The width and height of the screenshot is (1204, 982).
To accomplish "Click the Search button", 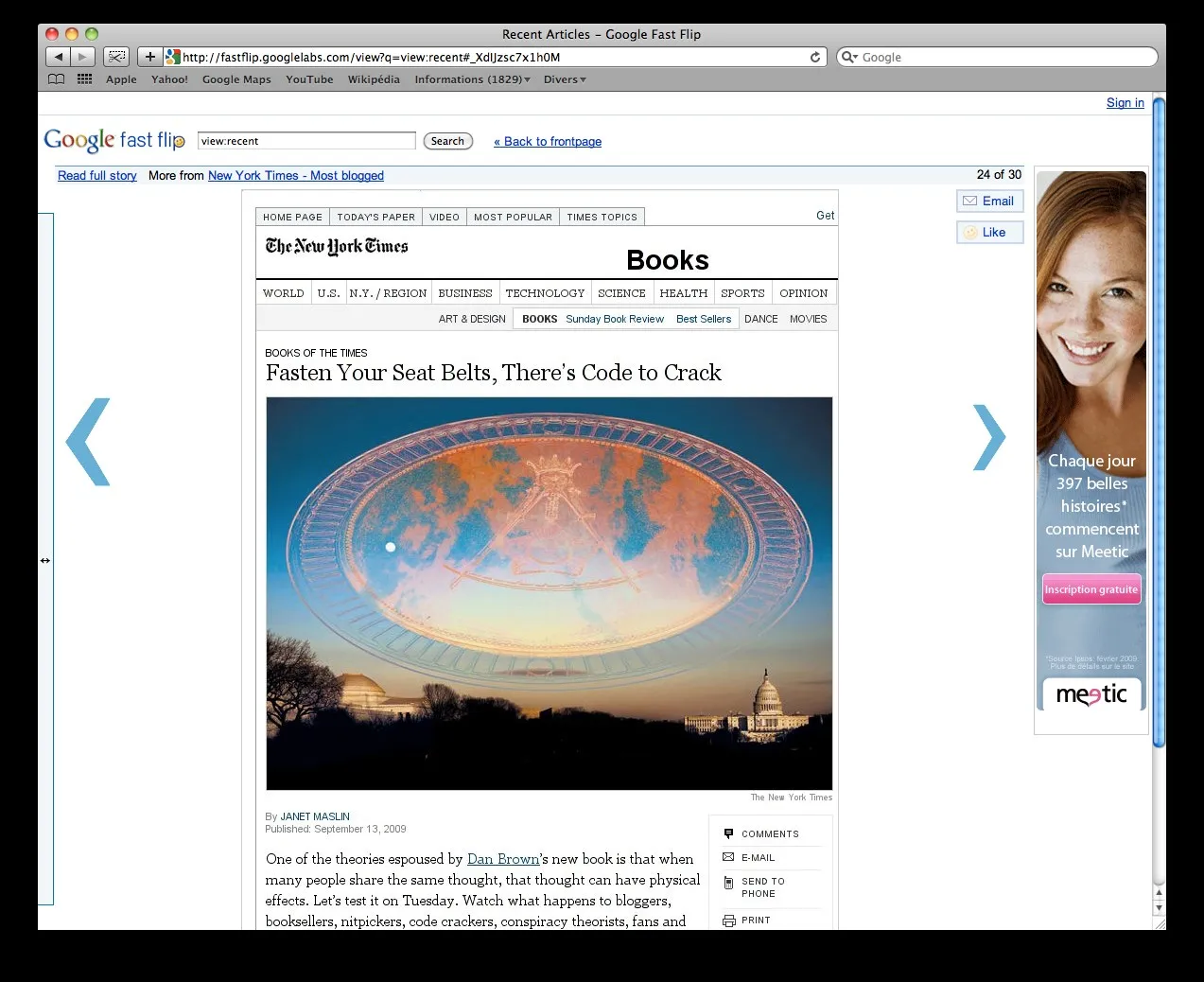I will pyautogui.click(x=447, y=141).
